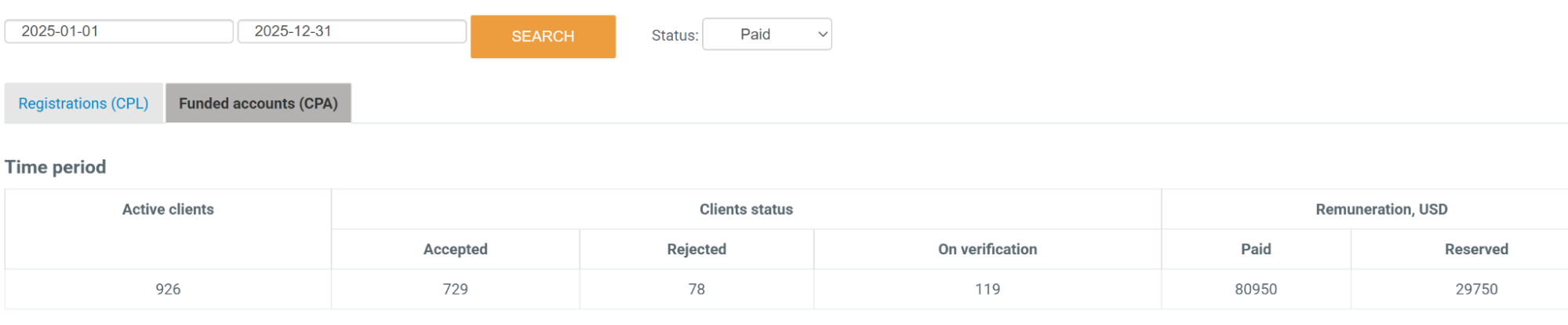Screen dimensions: 1568x325
Task: Select the rejected clients value 78
Action: pyautogui.click(x=697, y=290)
